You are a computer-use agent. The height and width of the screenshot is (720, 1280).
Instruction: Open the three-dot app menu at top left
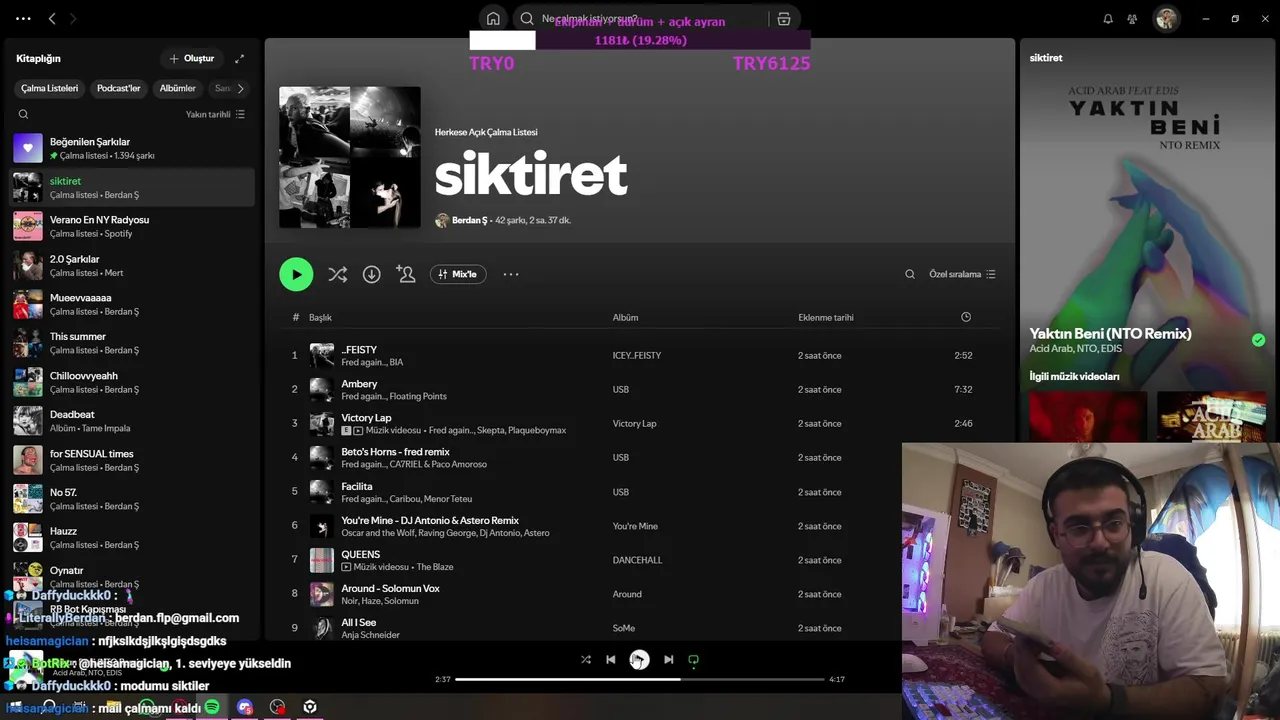[23, 18]
